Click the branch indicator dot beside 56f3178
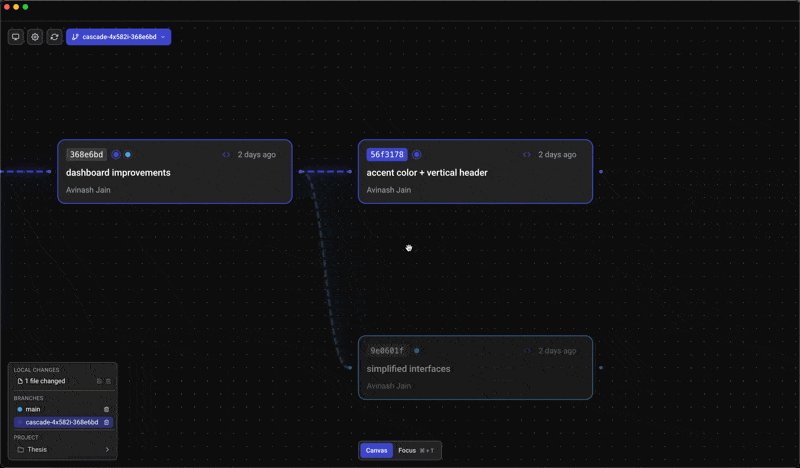The height and width of the screenshot is (468, 800). click(416, 155)
